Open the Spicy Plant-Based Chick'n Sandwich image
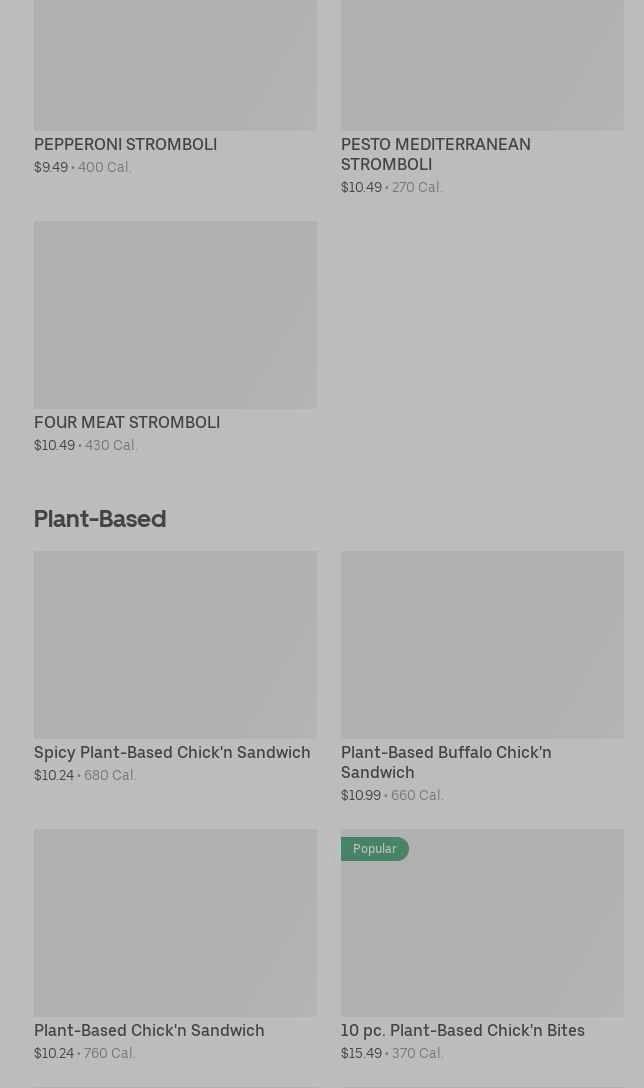This screenshot has height=1088, width=644. point(175,644)
